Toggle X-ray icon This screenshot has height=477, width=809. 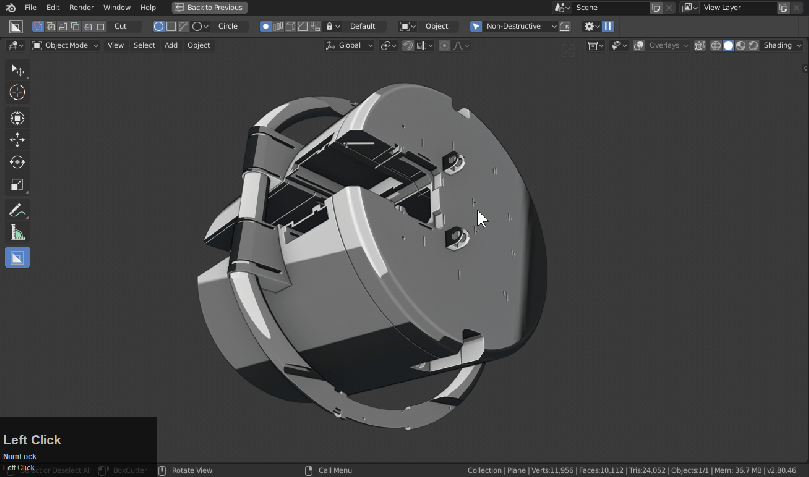pyautogui.click(x=700, y=45)
